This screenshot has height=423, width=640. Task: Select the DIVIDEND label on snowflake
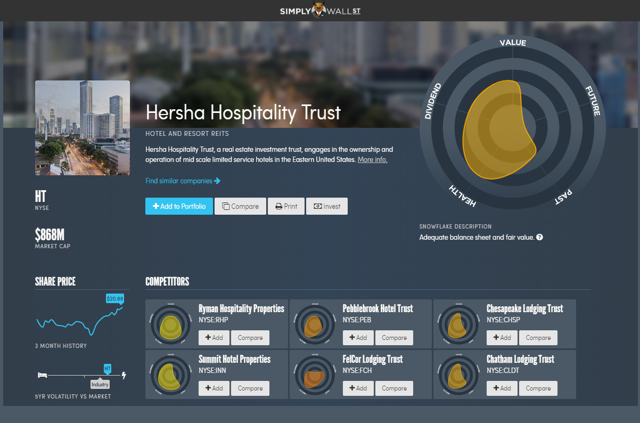point(433,101)
